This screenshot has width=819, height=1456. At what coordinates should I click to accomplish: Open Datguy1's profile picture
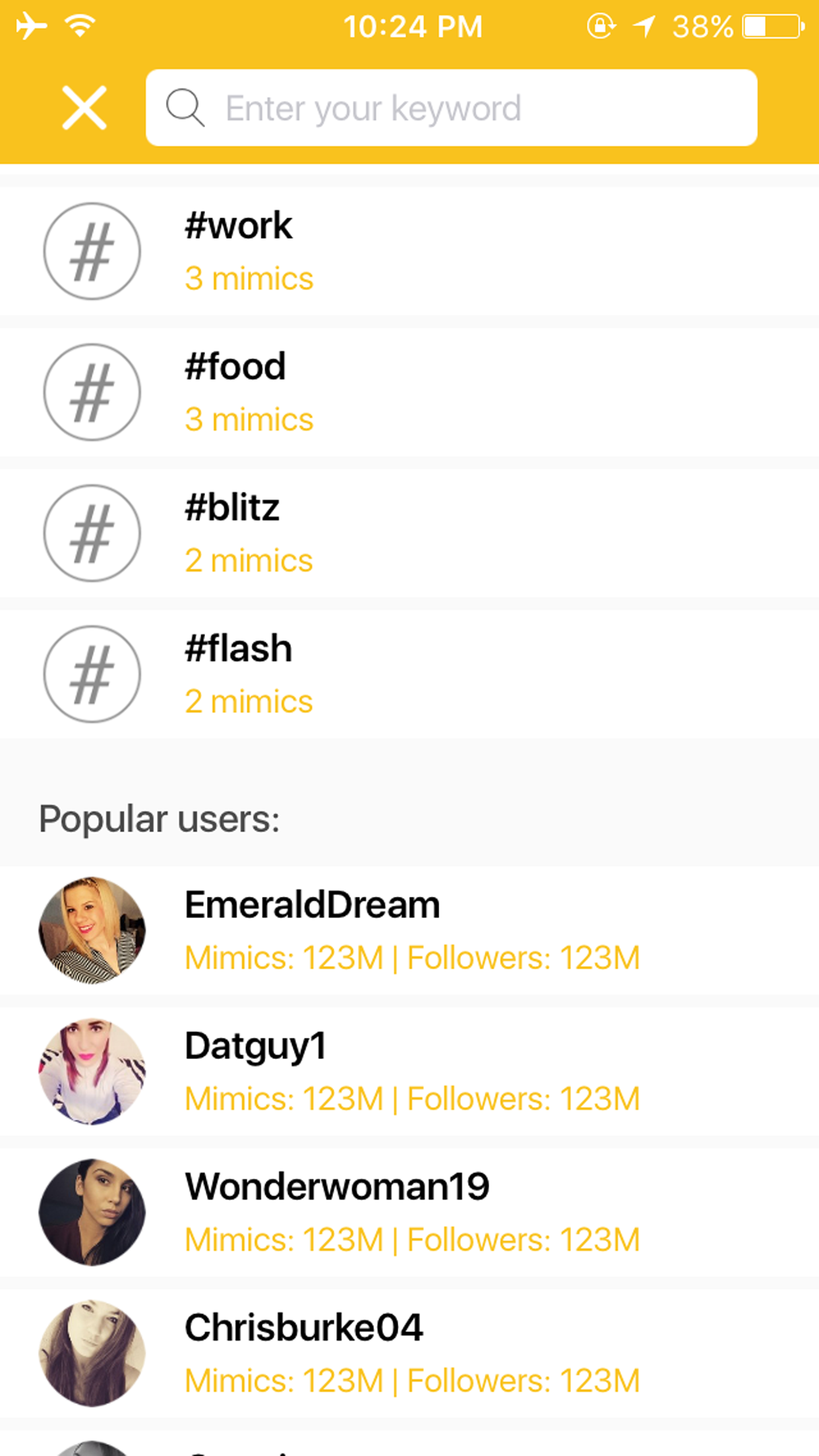pyautogui.click(x=92, y=1071)
